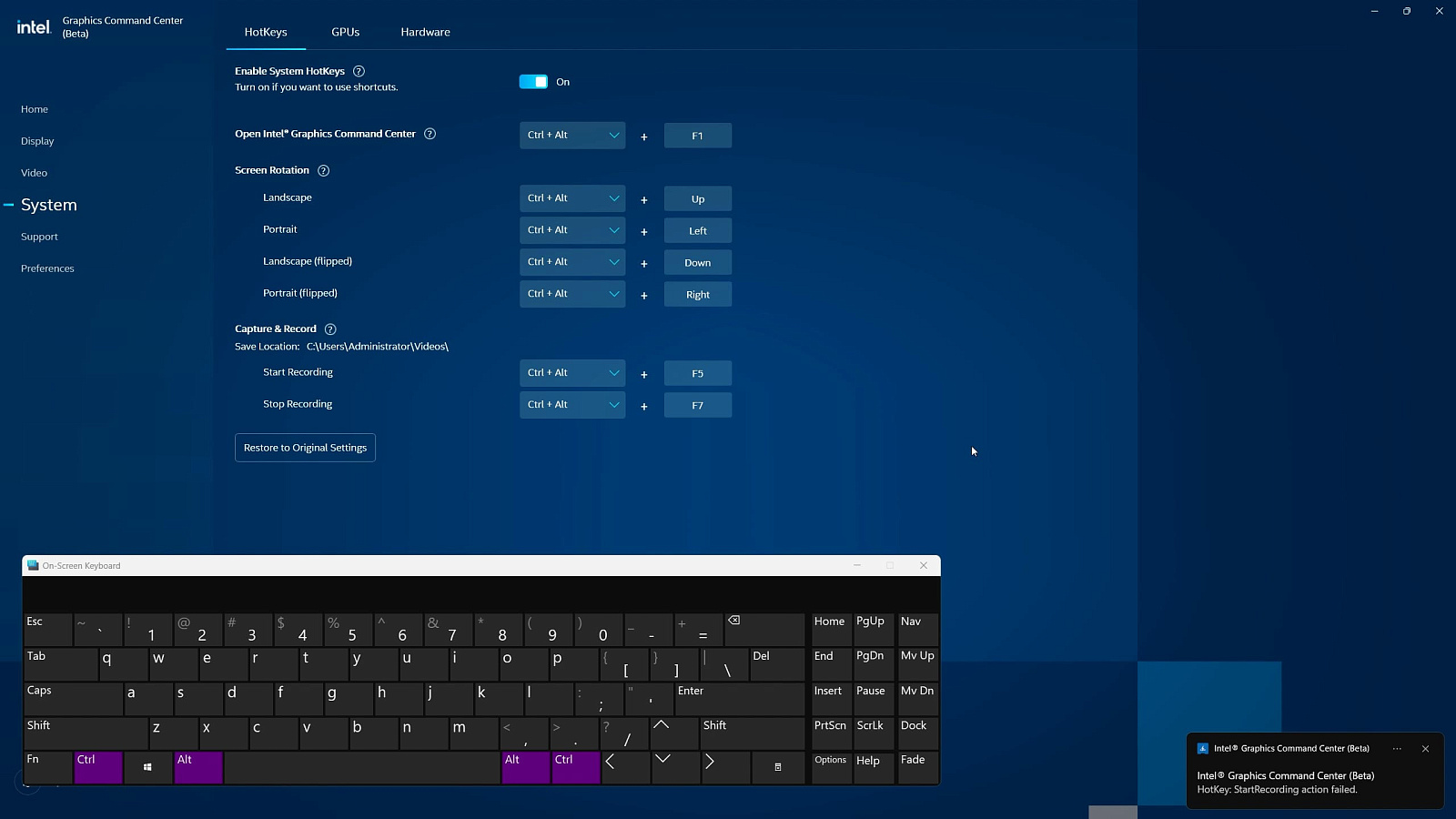Image resolution: width=1456 pixels, height=819 pixels.
Task: Click PrtScn key on On-Screen Keyboard
Action: coord(831,733)
